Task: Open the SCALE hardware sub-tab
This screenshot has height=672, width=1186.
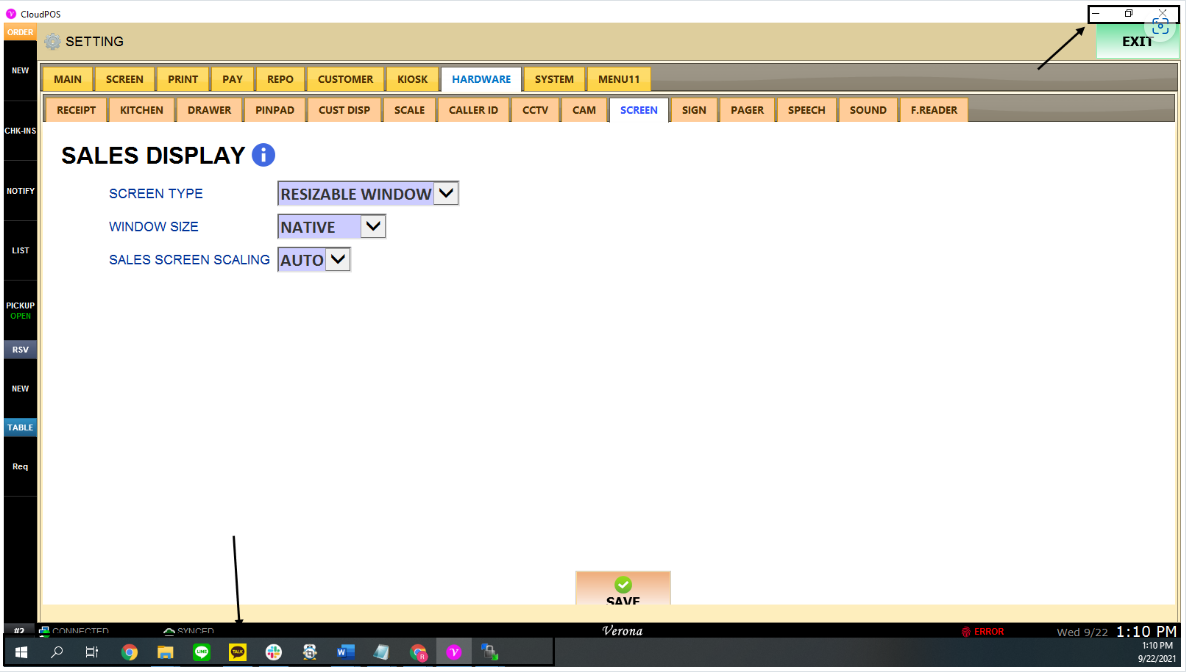Action: click(409, 110)
